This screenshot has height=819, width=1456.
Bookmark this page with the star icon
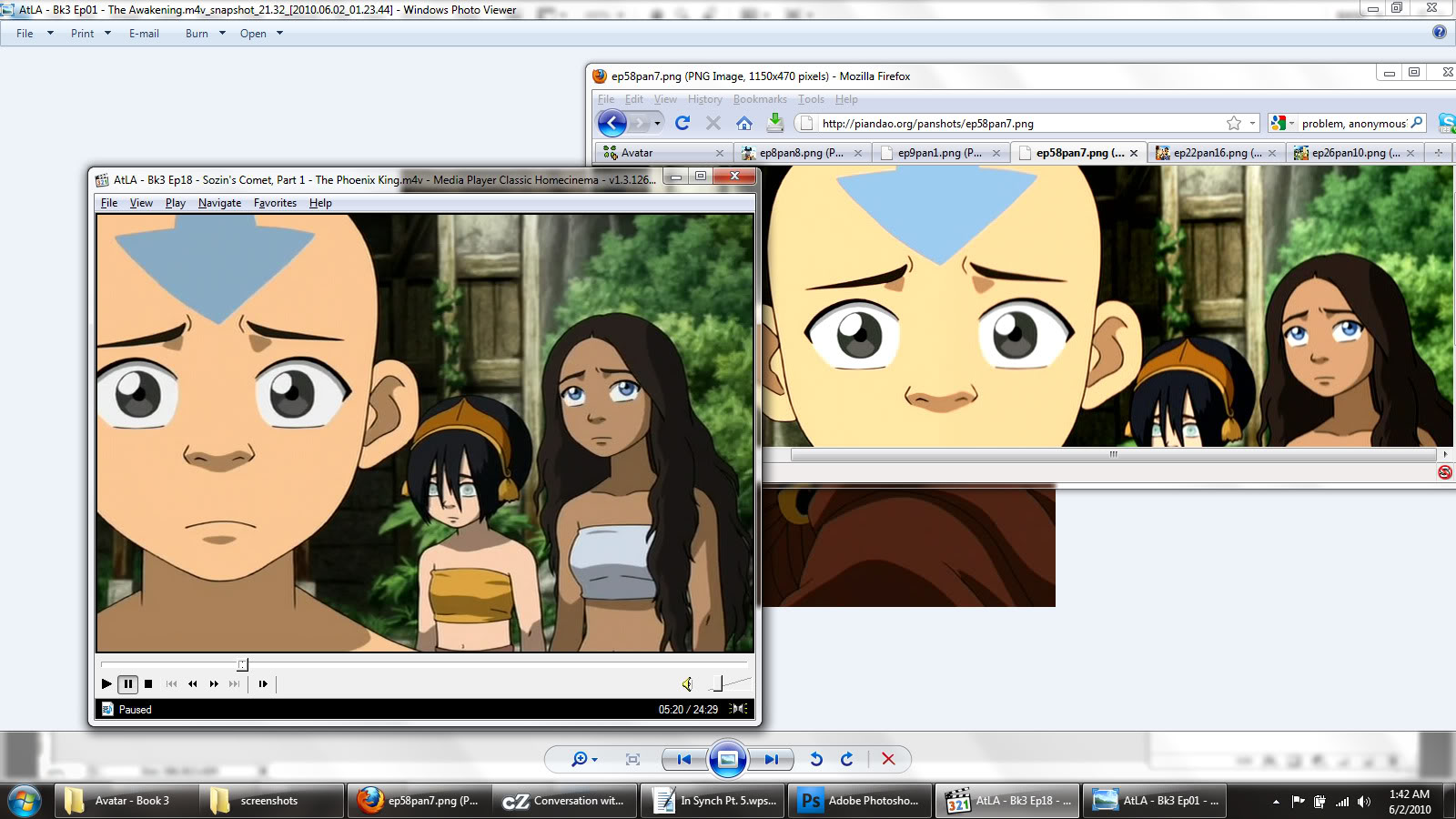click(x=1233, y=123)
